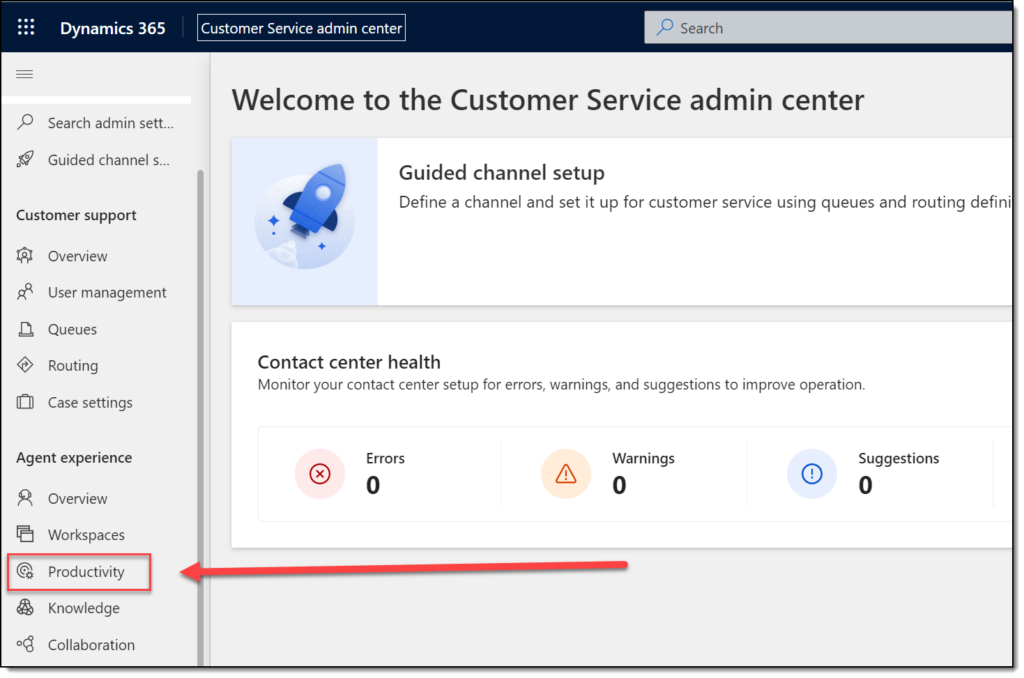Click the red Errors circle icon
This screenshot has width=1024, height=678.
point(320,474)
